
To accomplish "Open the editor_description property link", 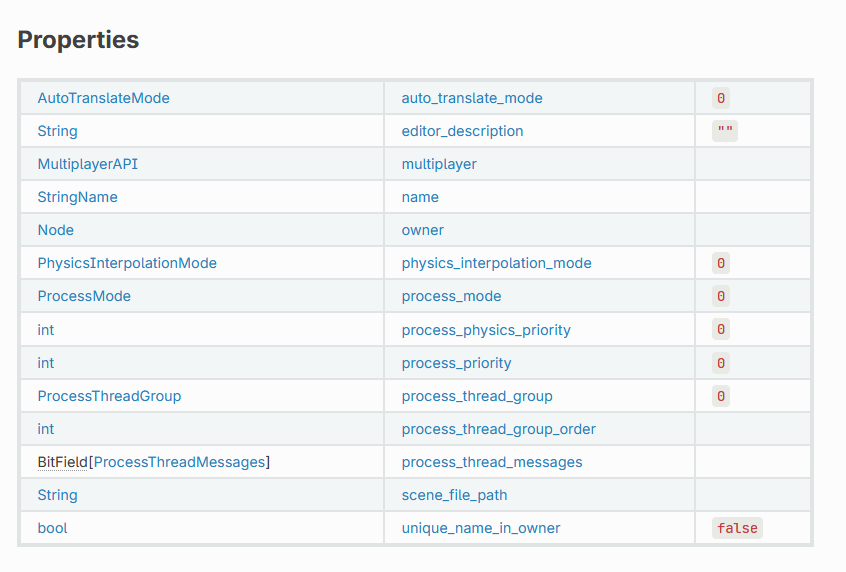I will pos(462,131).
